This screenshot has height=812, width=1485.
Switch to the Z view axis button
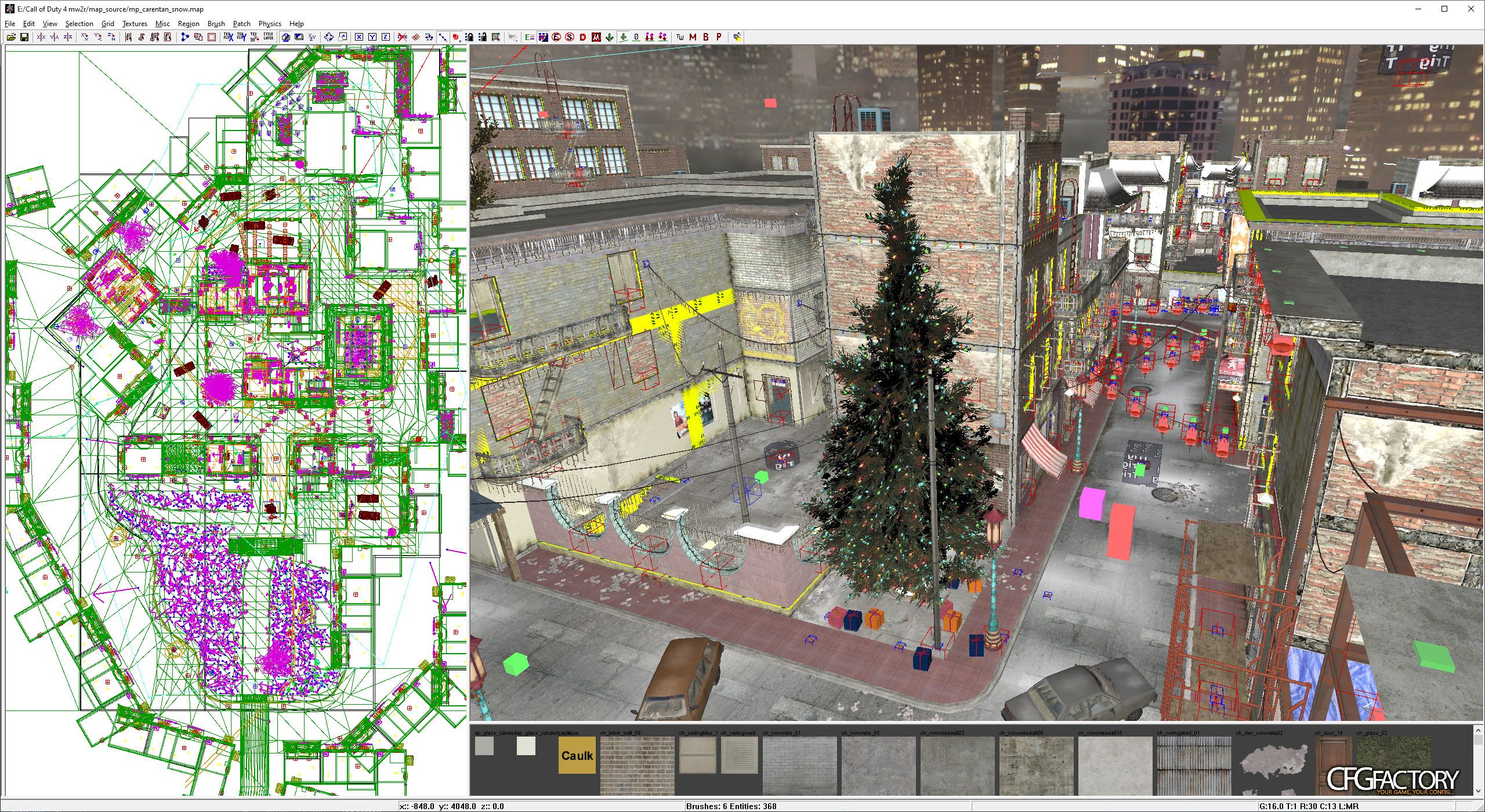[x=386, y=37]
